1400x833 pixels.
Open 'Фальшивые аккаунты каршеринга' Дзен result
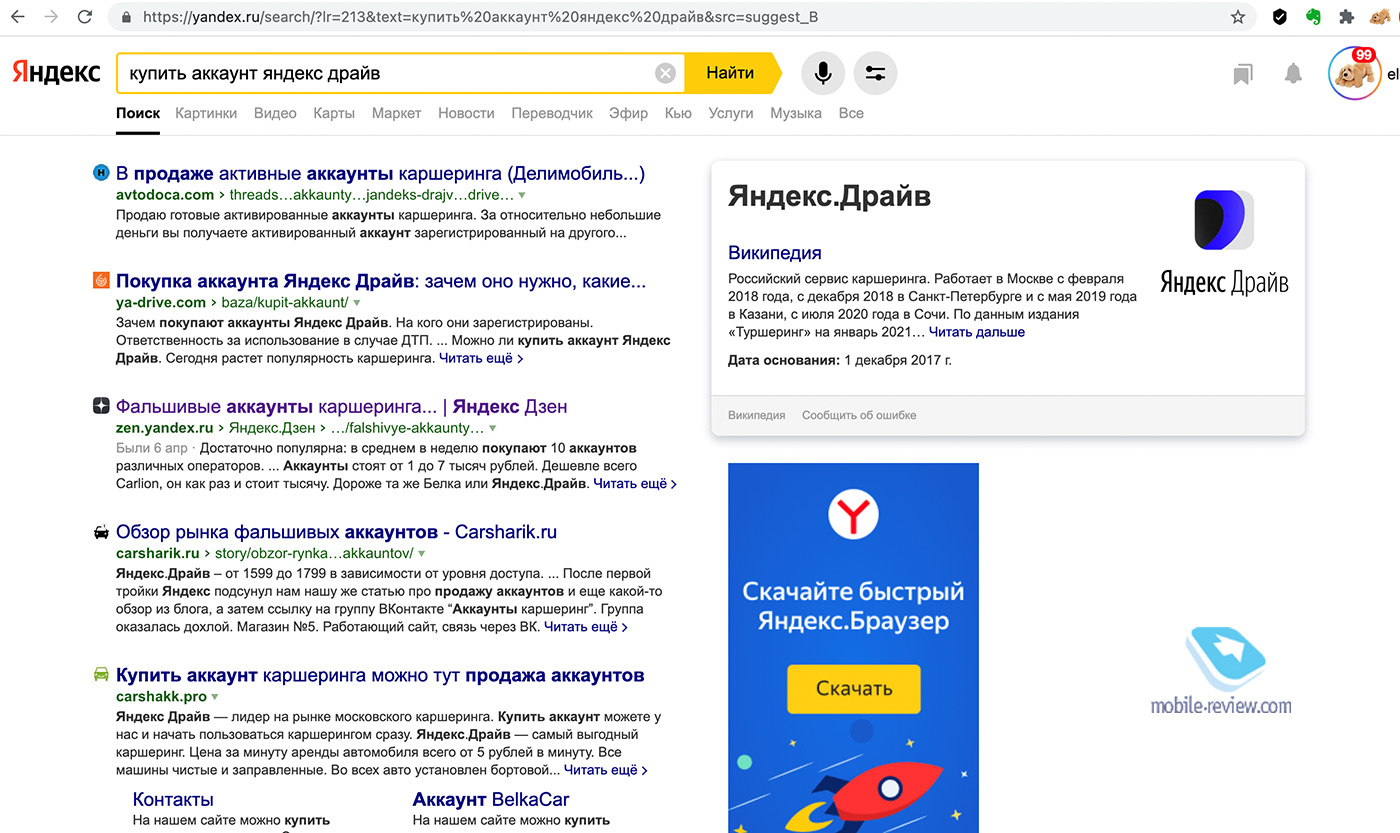(x=342, y=406)
